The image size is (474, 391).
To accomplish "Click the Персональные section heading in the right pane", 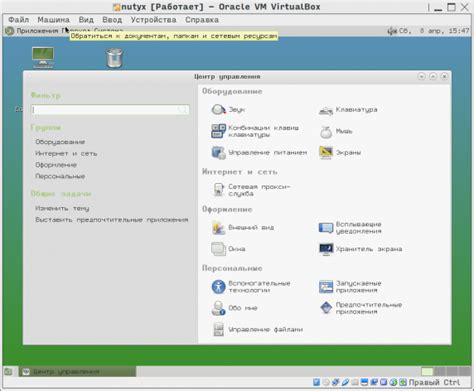I will pos(232,268).
